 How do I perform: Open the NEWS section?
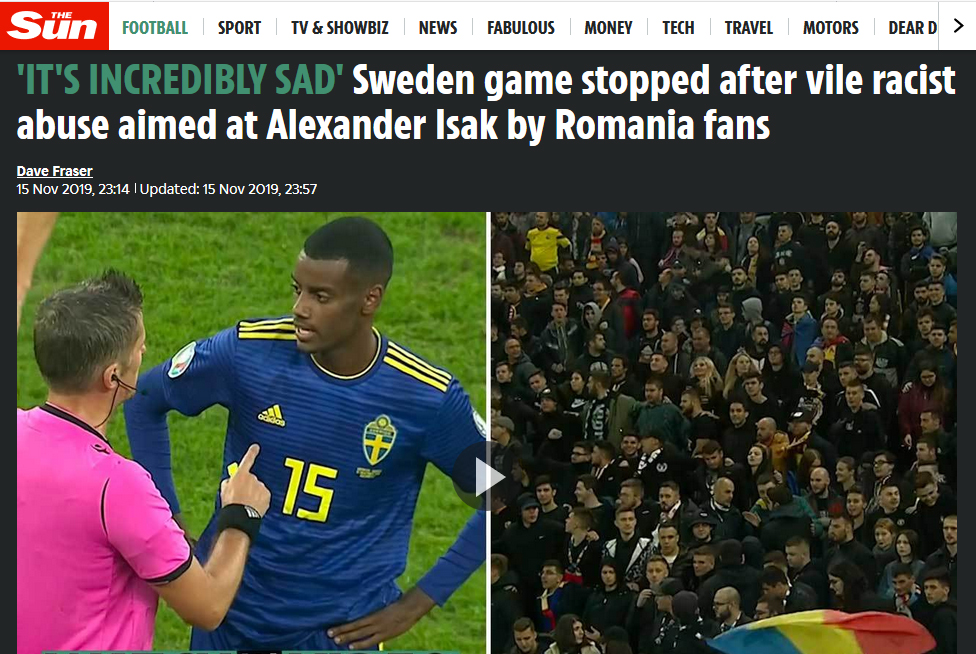click(x=438, y=28)
